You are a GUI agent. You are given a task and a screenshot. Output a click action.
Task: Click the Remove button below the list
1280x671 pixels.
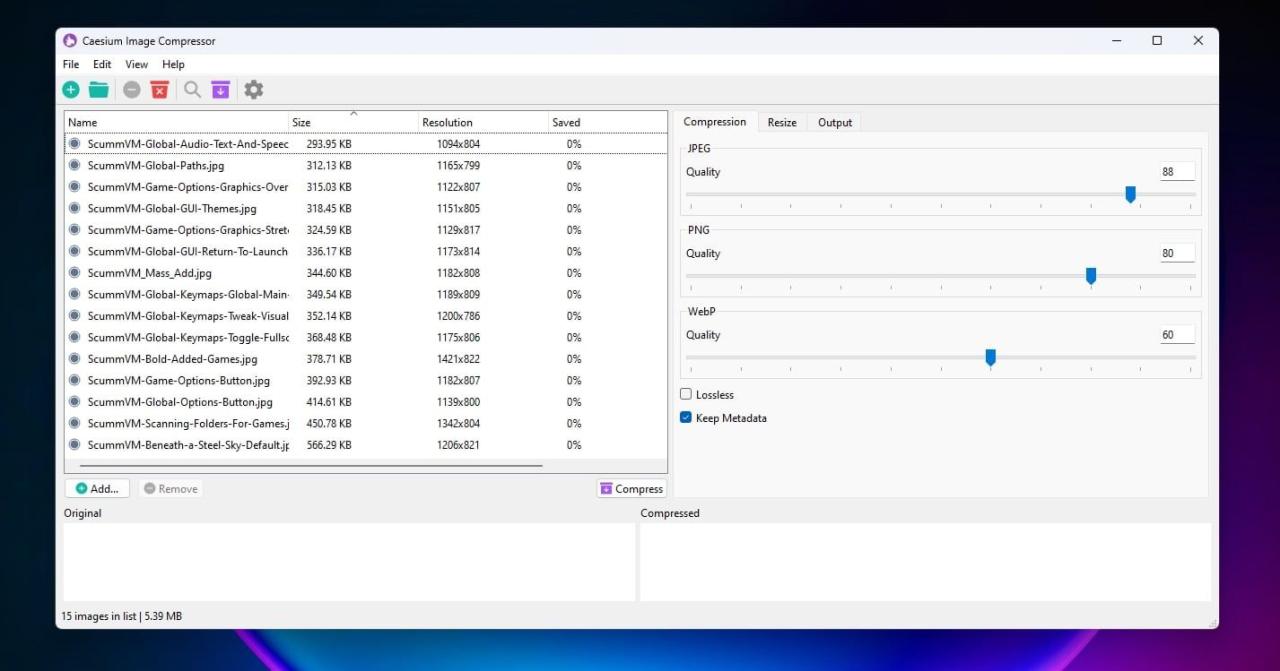click(170, 489)
